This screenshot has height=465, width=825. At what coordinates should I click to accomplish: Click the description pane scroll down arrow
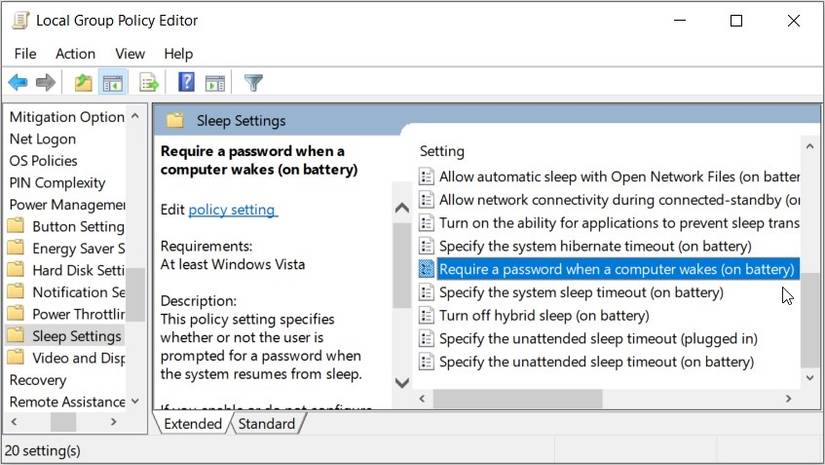tap(402, 382)
